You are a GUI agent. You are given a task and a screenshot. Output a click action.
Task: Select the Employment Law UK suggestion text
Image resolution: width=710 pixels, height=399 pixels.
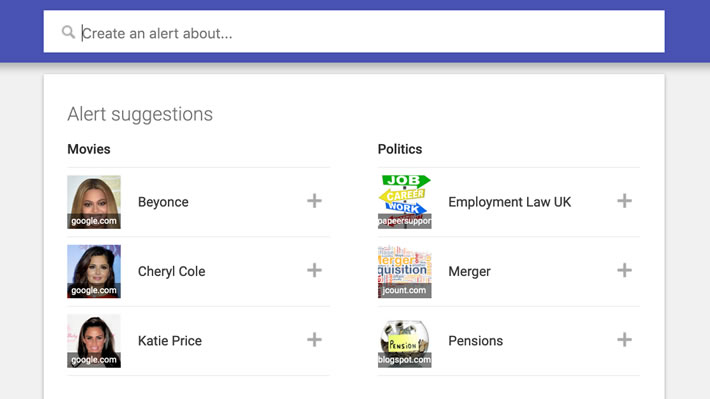[509, 202]
